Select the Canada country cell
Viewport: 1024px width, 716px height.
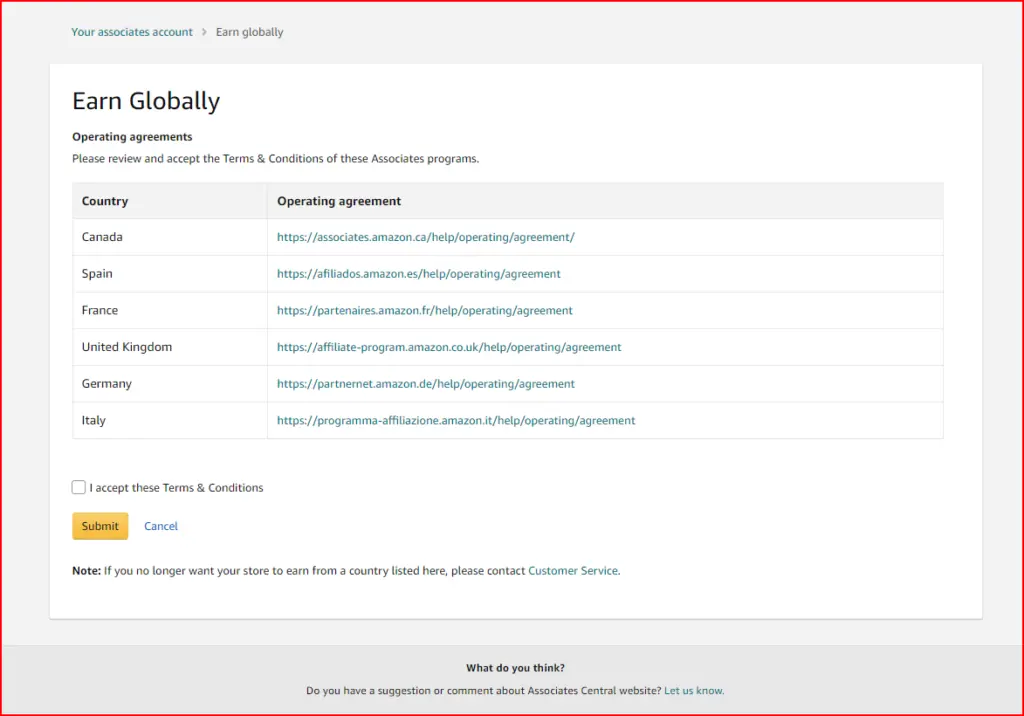(x=170, y=237)
